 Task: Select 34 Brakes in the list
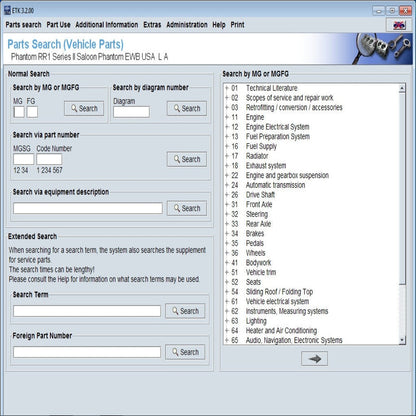pyautogui.click(x=248, y=233)
